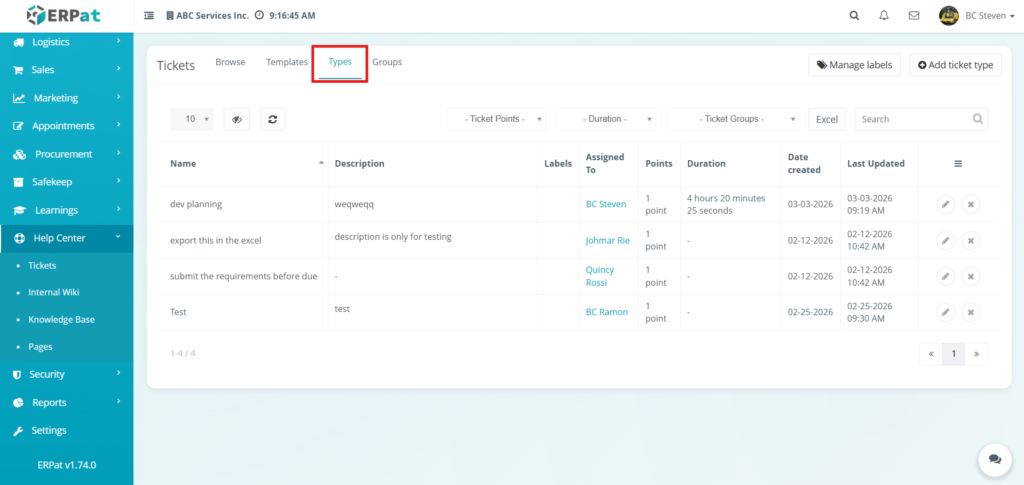Click the Safekeep archive icon

click(19, 182)
